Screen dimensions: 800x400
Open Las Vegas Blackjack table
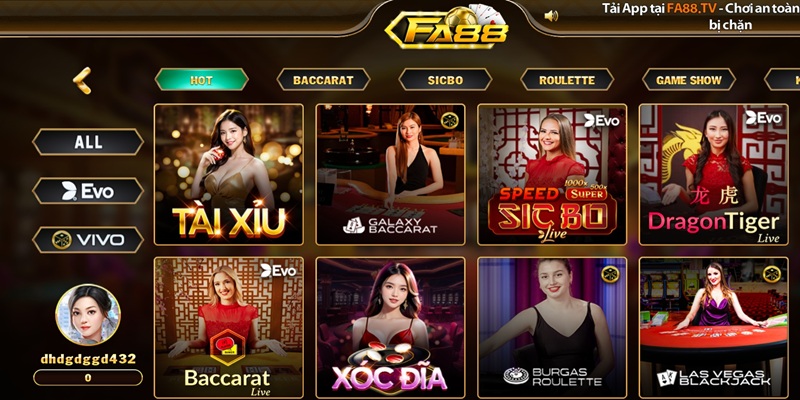point(714,328)
